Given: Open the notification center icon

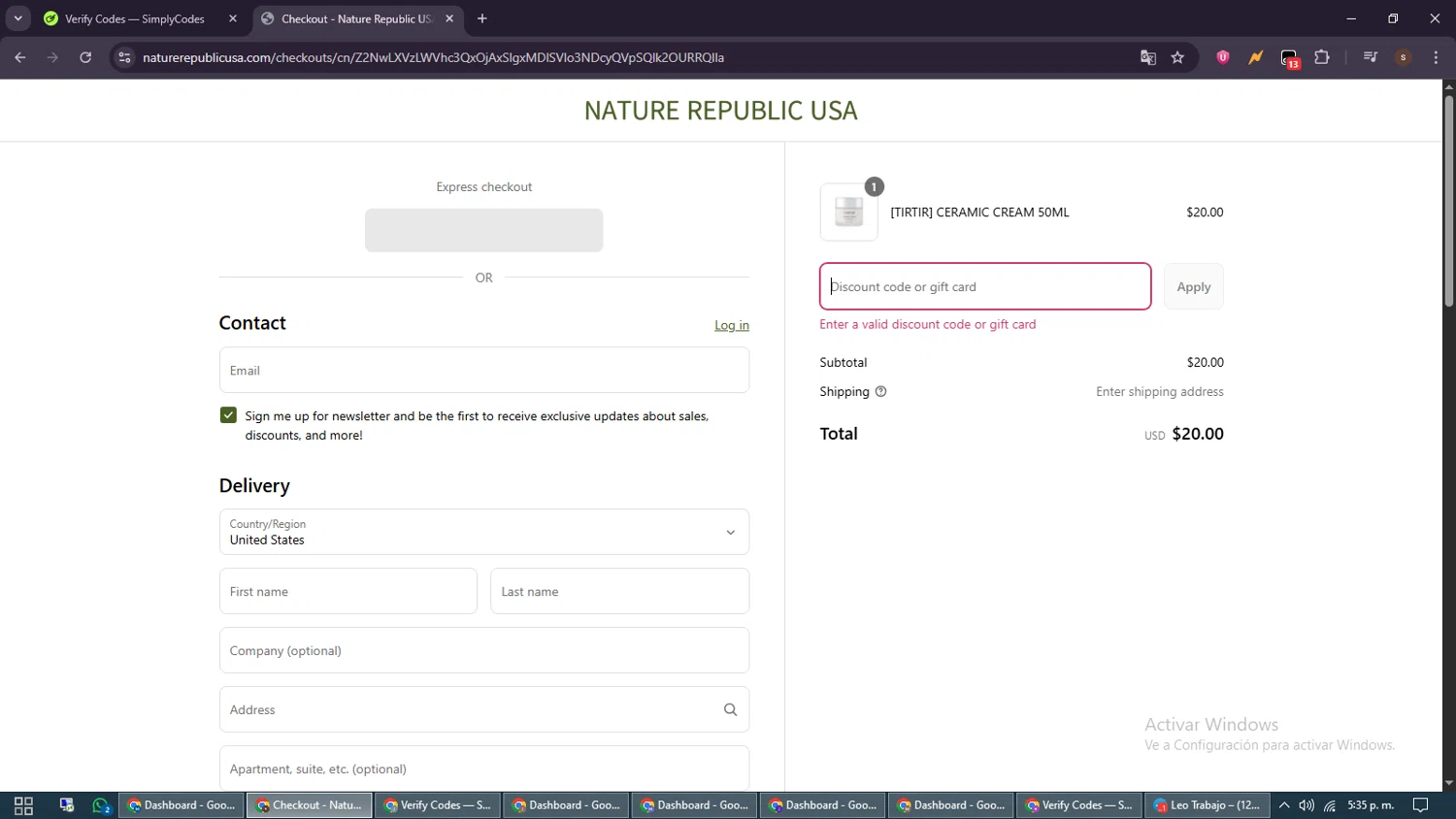Looking at the screenshot, I should (x=1421, y=805).
